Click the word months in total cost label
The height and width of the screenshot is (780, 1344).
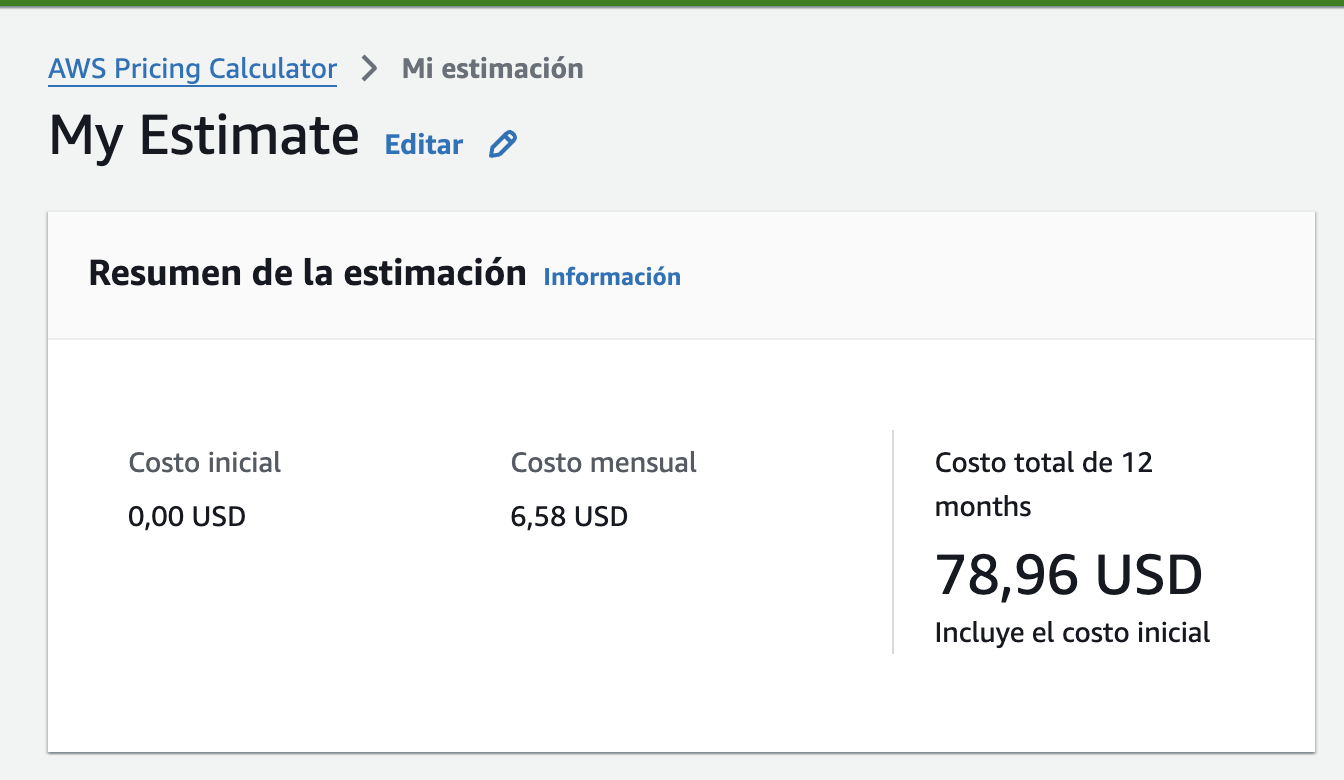pos(983,507)
